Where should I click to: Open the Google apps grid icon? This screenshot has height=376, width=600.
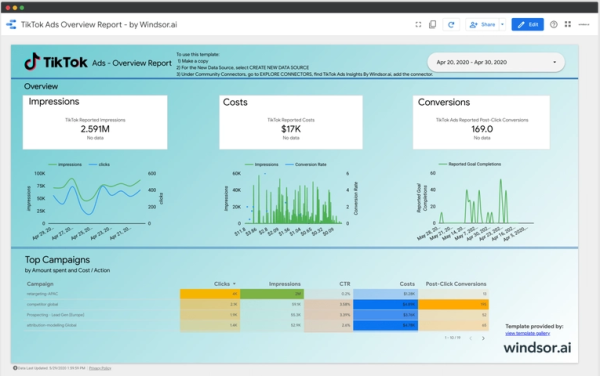tap(568, 24)
